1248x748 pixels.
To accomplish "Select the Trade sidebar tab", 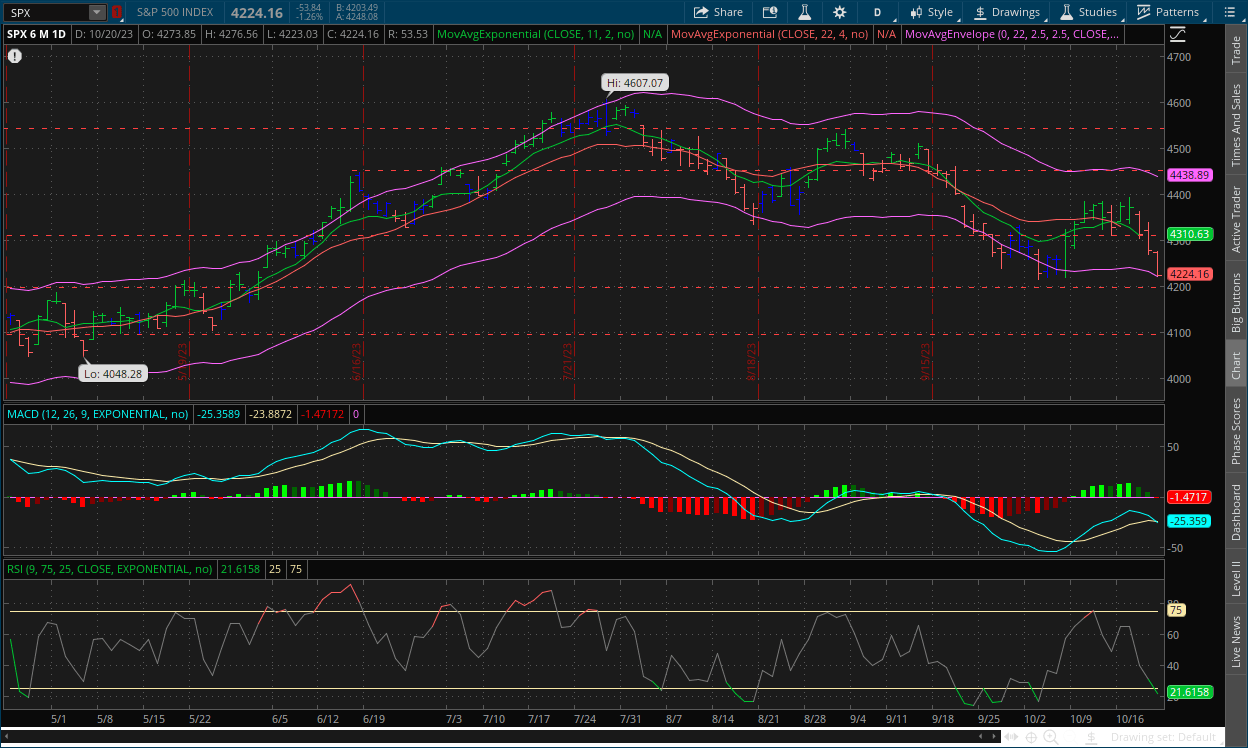I will [1236, 51].
